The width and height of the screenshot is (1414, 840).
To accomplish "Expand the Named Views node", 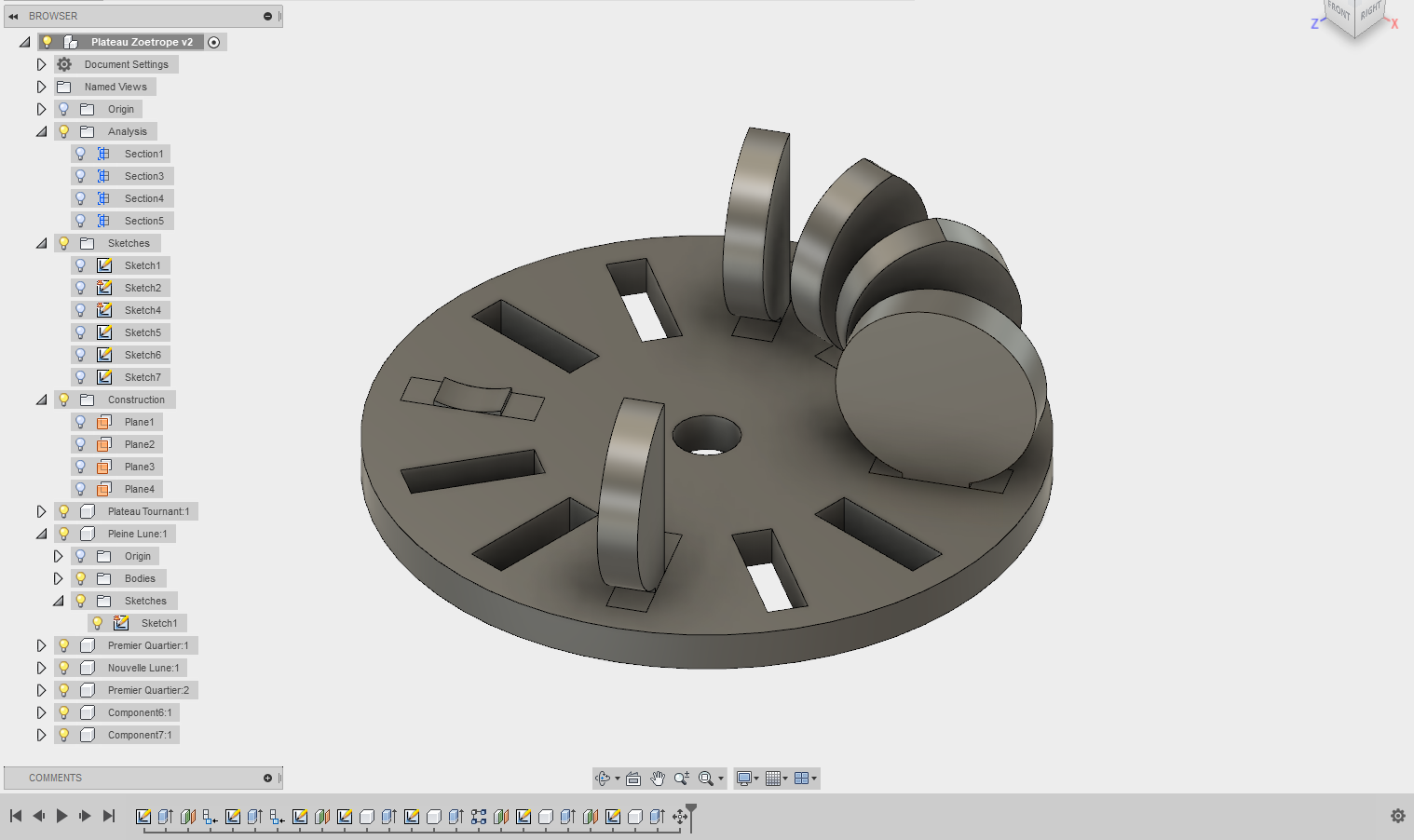I will click(x=41, y=87).
